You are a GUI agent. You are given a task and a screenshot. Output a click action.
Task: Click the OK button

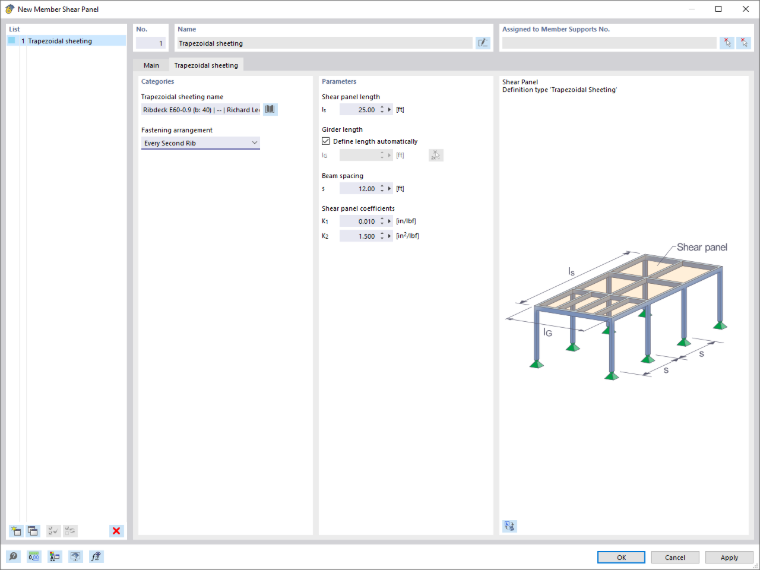(621, 557)
